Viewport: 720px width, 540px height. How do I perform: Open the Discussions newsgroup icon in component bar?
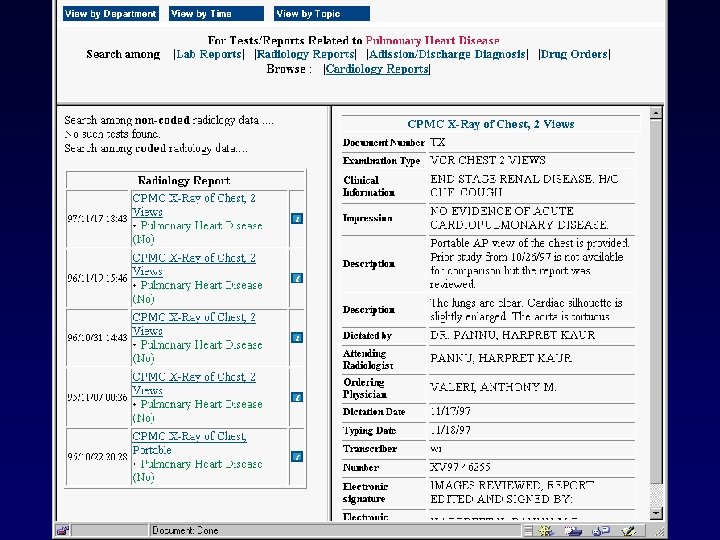601,531
